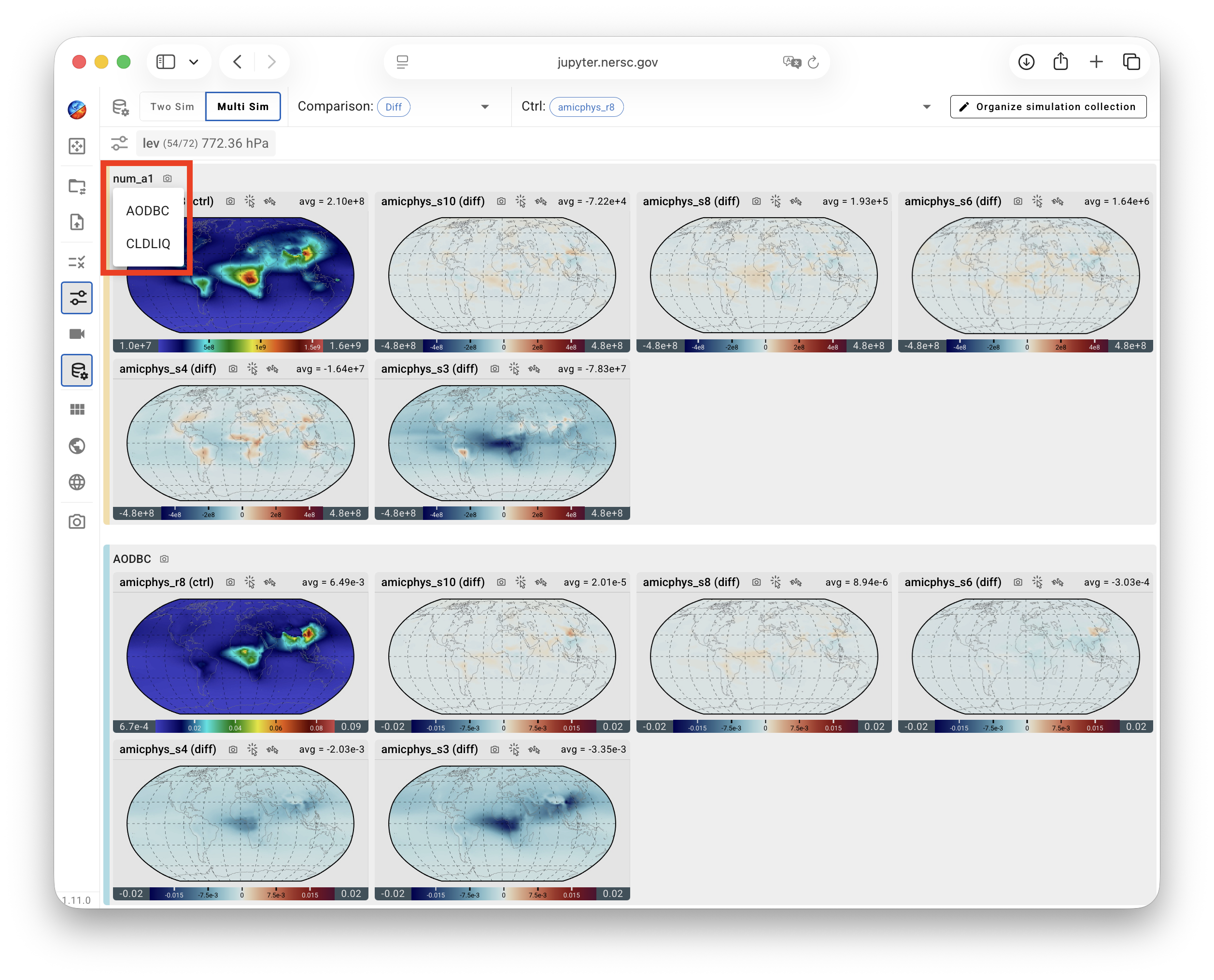
Task: Click link-views icon on num_a1 amicphys_s6 panel
Action: coord(1058,201)
